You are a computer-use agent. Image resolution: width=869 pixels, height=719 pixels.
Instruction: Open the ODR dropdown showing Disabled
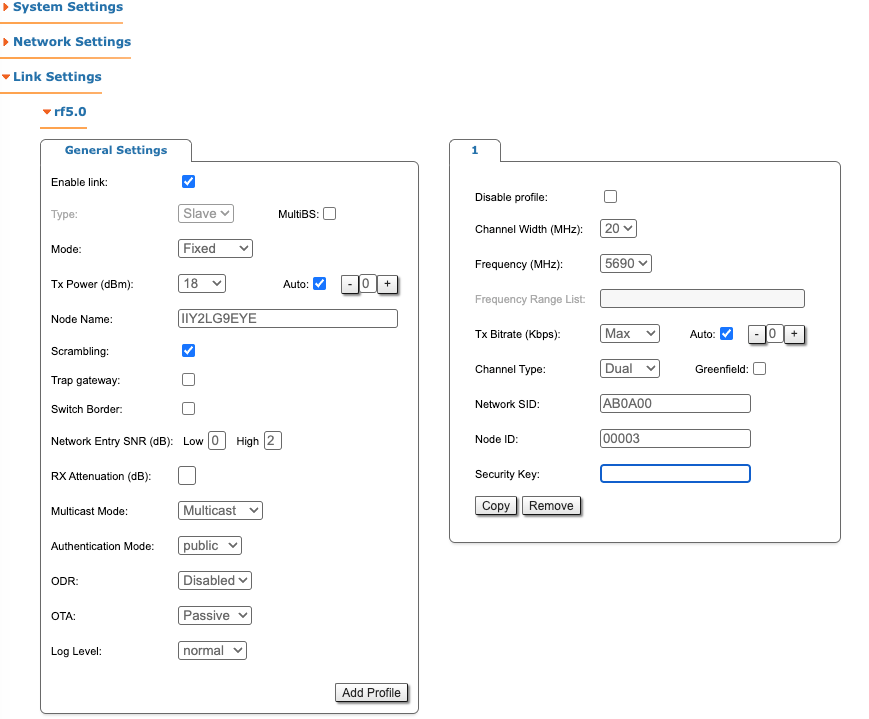pyautogui.click(x=215, y=580)
